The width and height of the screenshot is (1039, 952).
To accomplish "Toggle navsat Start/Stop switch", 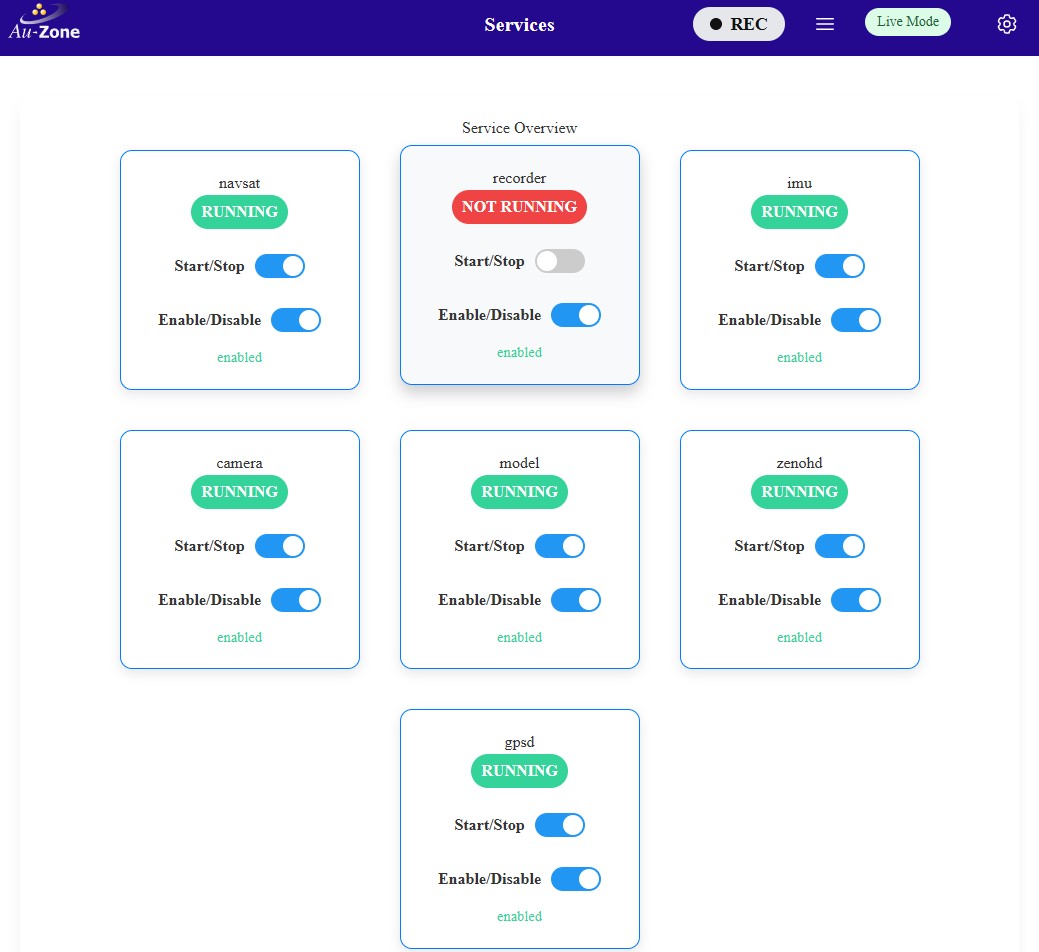I will [280, 266].
